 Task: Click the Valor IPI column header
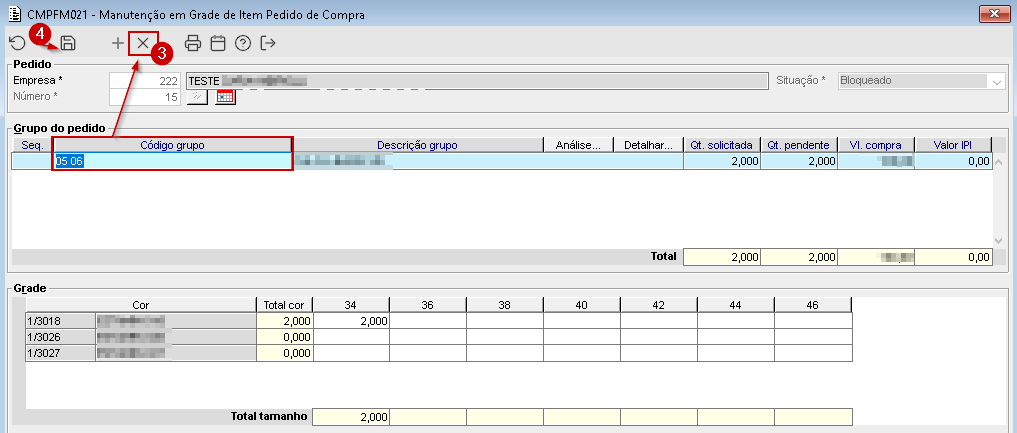tap(953, 145)
